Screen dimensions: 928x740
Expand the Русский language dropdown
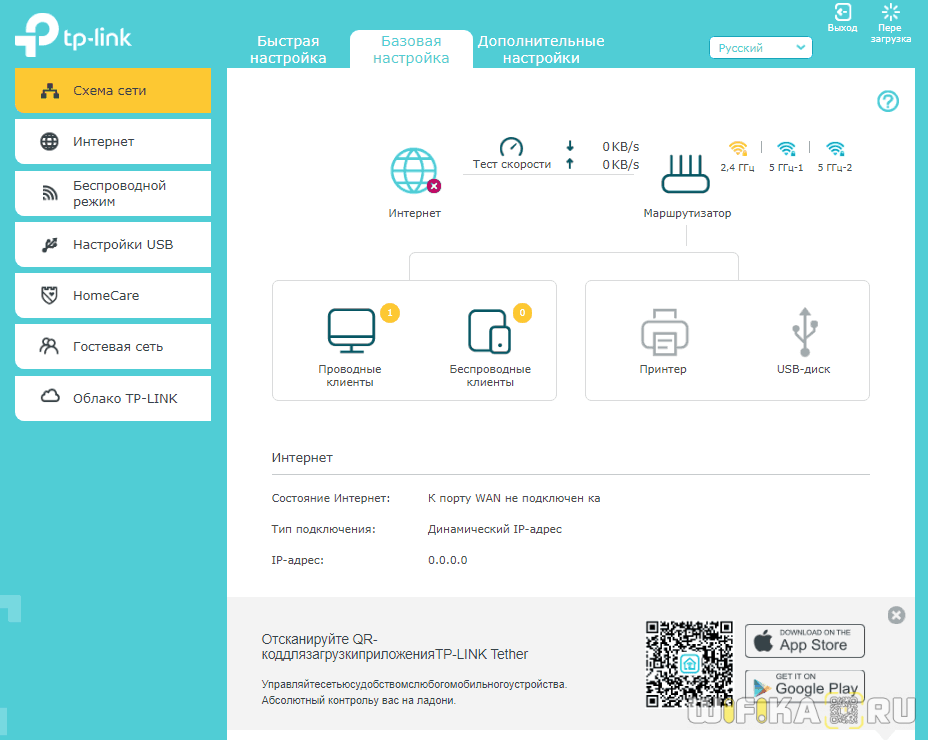760,48
